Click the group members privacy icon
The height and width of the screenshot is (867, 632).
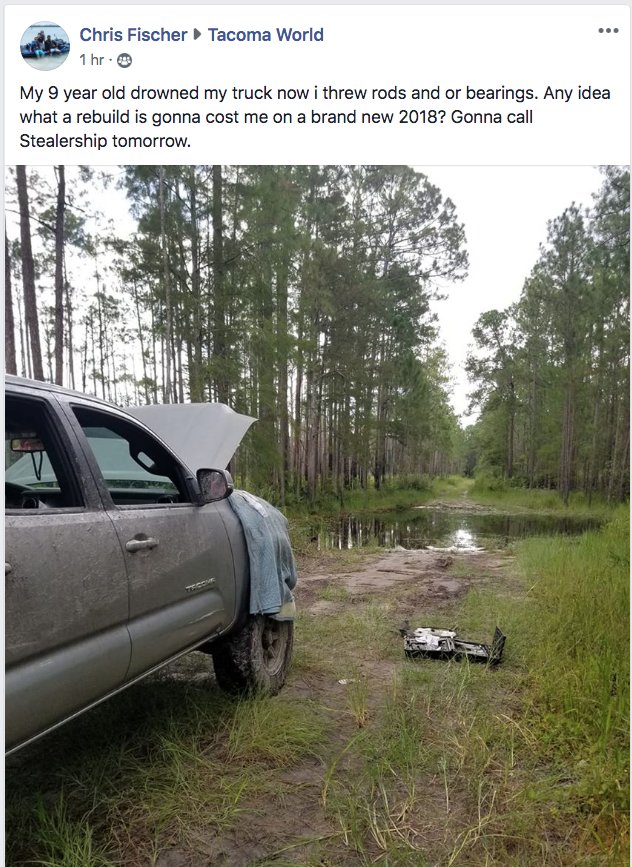(124, 60)
